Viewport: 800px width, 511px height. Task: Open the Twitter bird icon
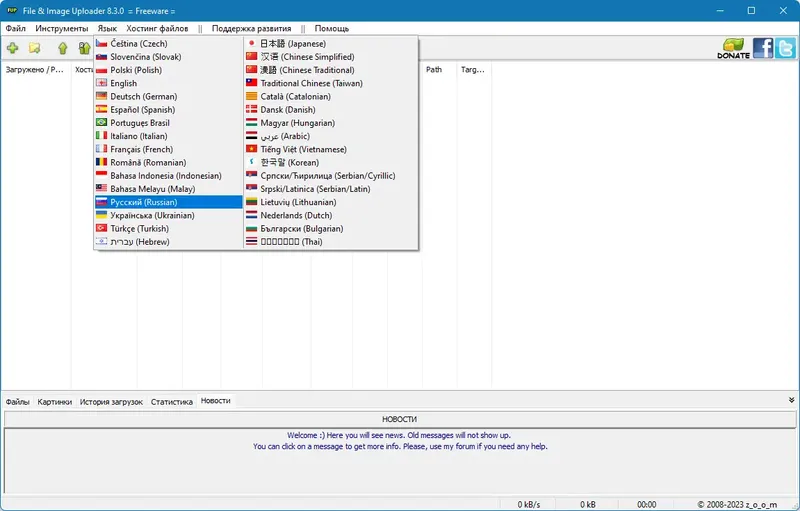point(785,48)
